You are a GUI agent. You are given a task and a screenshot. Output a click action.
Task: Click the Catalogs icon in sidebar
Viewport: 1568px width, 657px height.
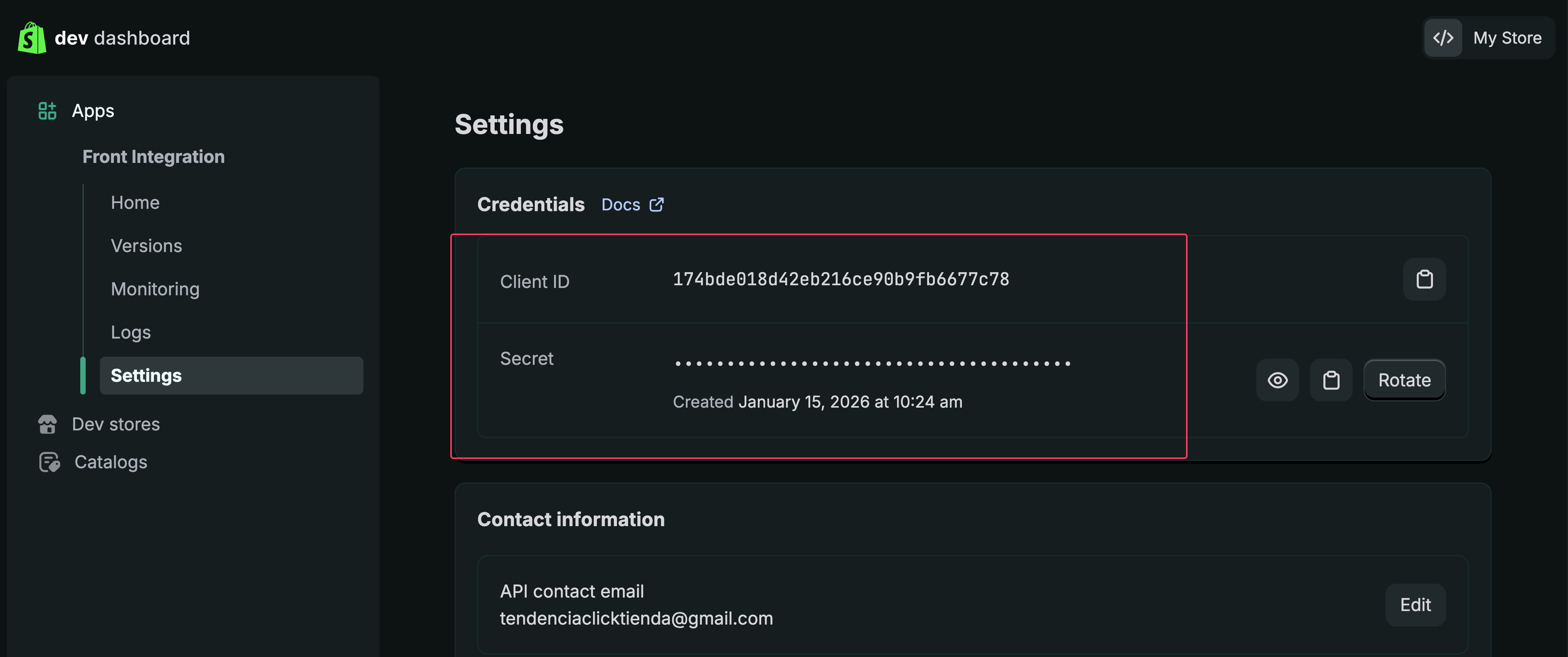[x=49, y=462]
